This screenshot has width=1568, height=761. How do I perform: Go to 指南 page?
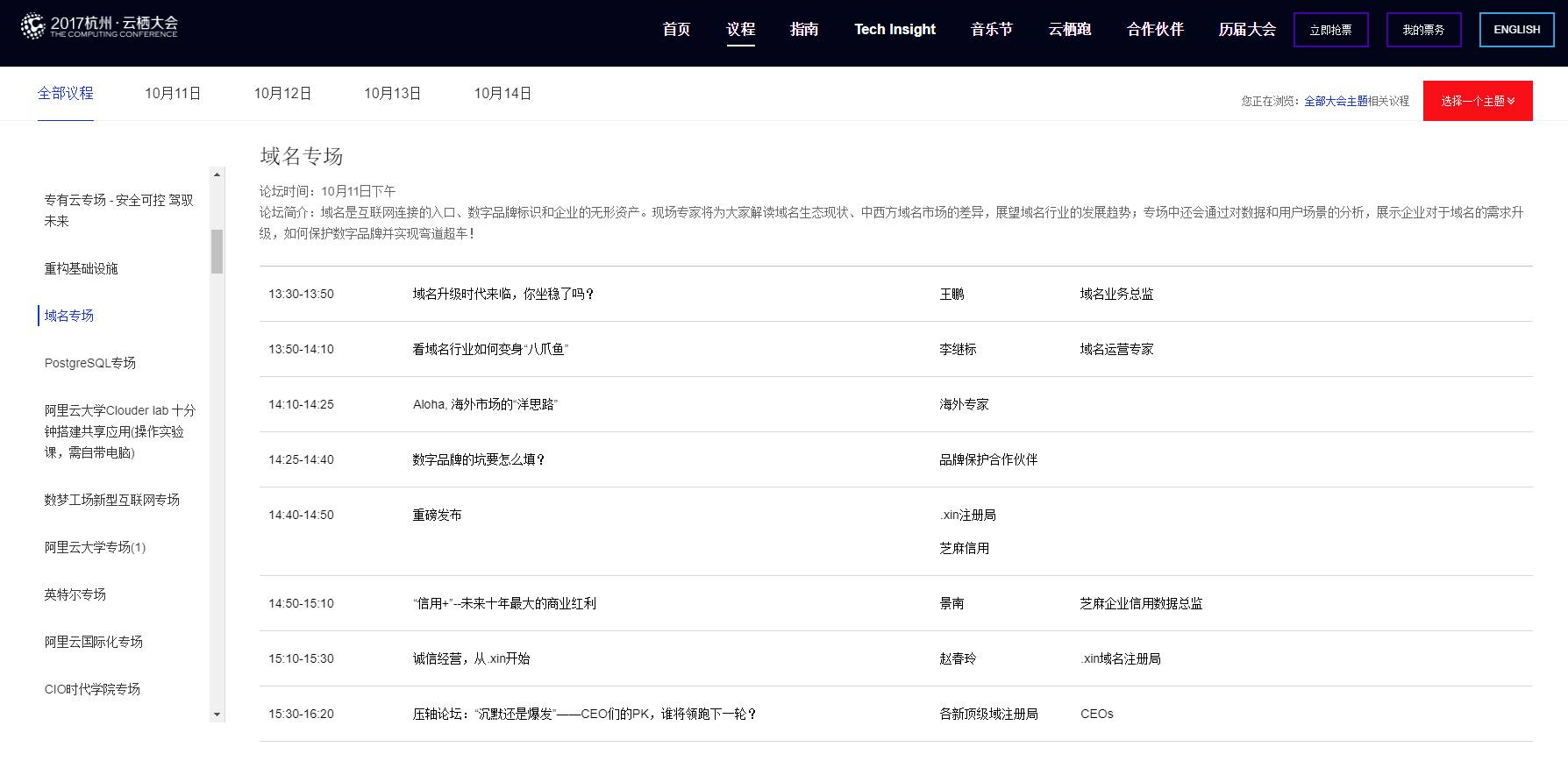click(804, 30)
